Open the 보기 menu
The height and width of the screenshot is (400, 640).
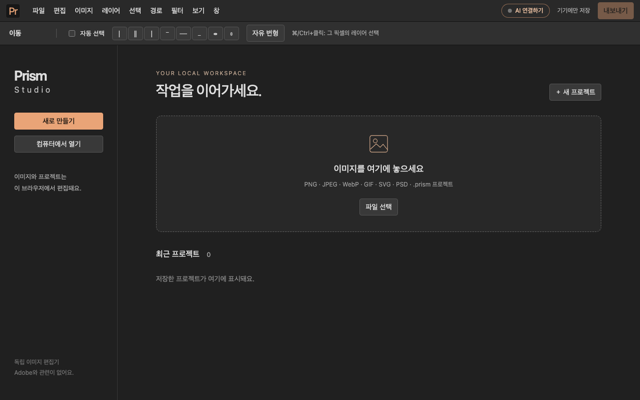click(x=198, y=11)
